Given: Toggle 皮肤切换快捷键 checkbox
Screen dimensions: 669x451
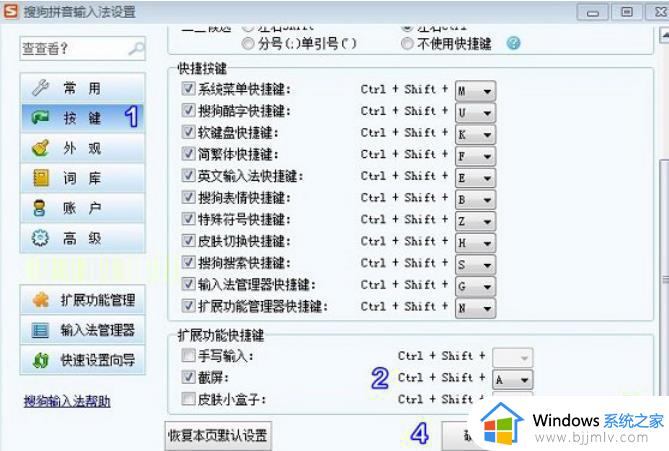Looking at the screenshot, I should point(188,240).
